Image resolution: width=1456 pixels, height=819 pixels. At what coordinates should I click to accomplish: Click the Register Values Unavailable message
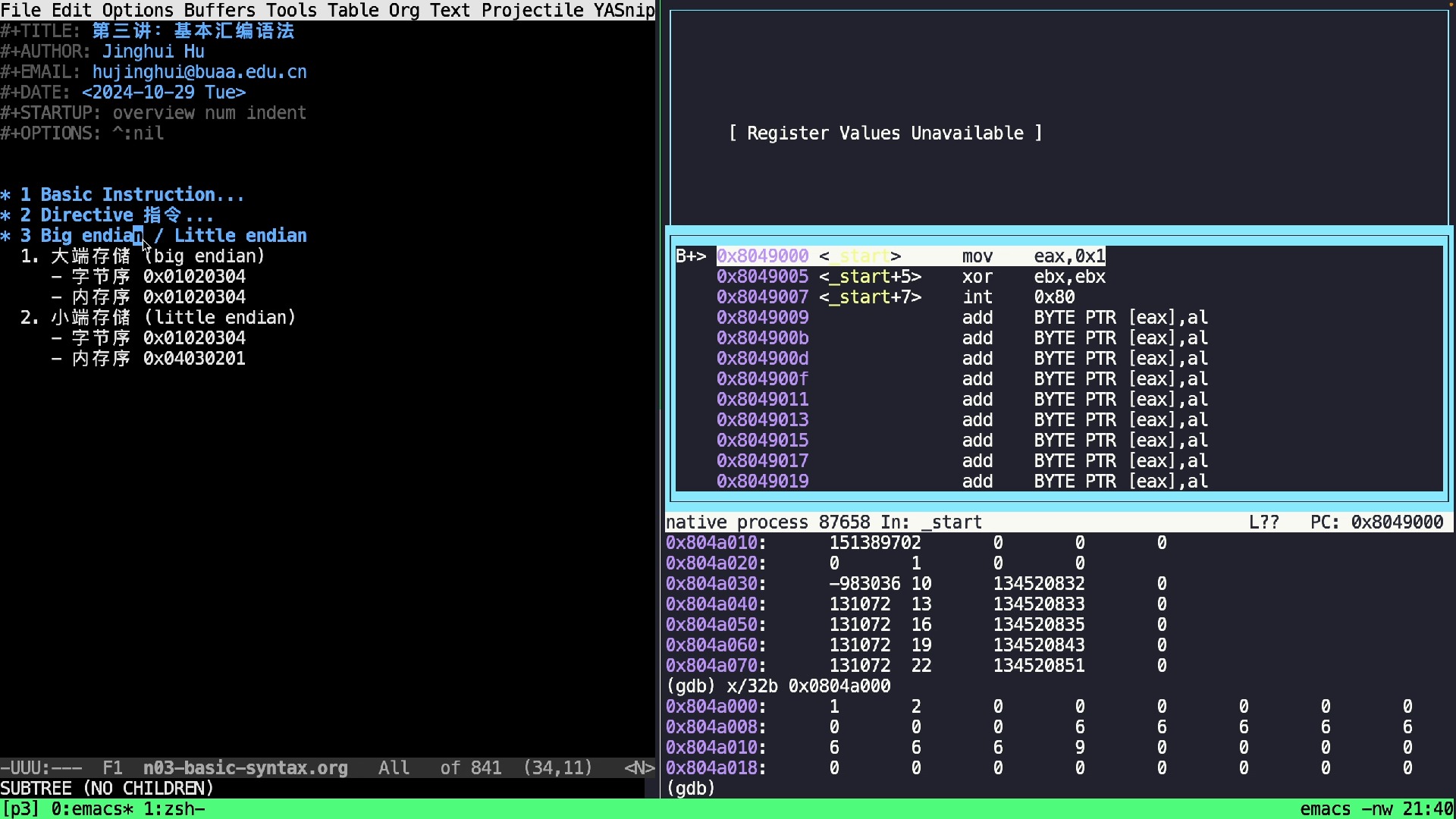[x=885, y=133]
